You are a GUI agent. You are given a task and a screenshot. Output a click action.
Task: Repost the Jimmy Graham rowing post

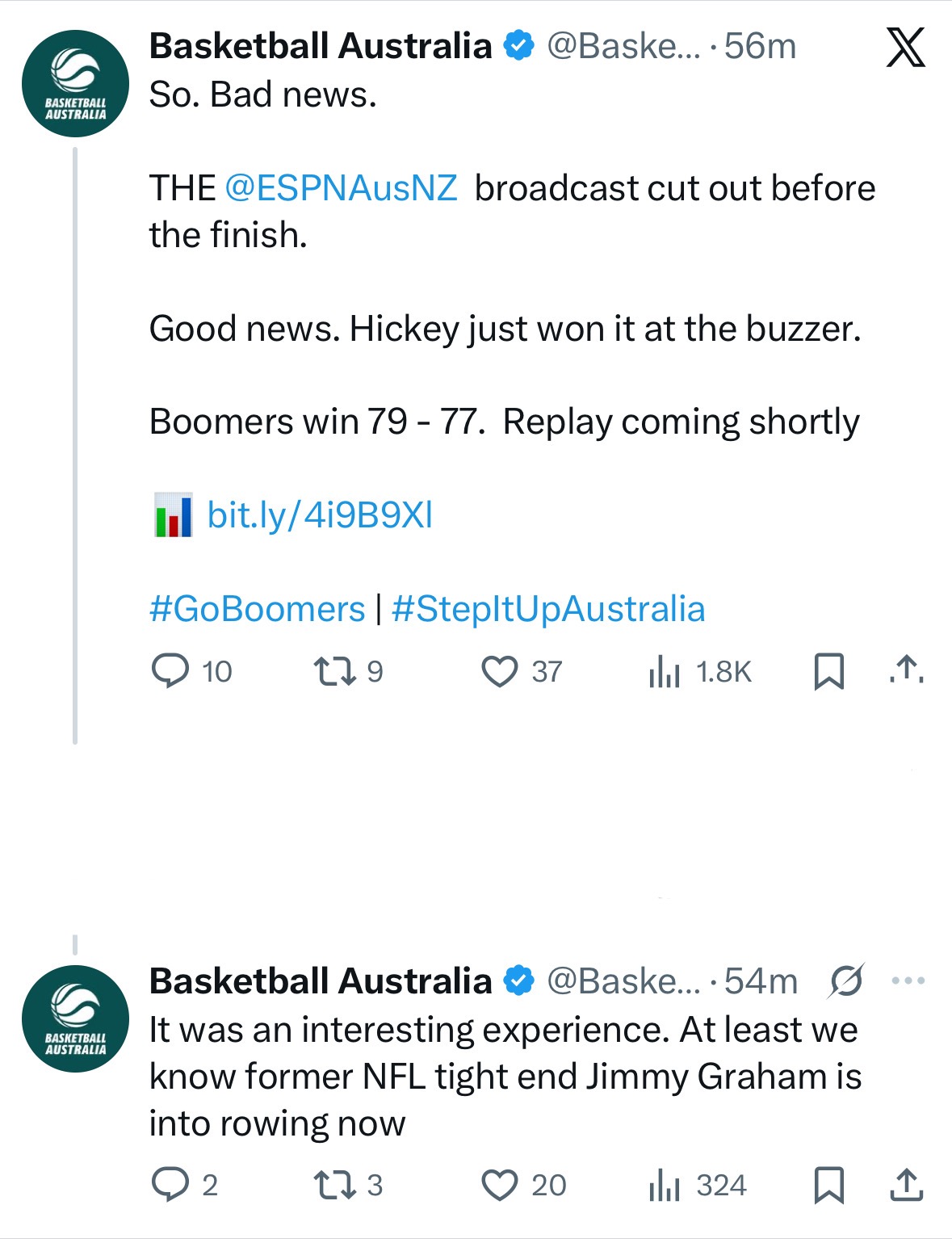pyautogui.click(x=334, y=1185)
